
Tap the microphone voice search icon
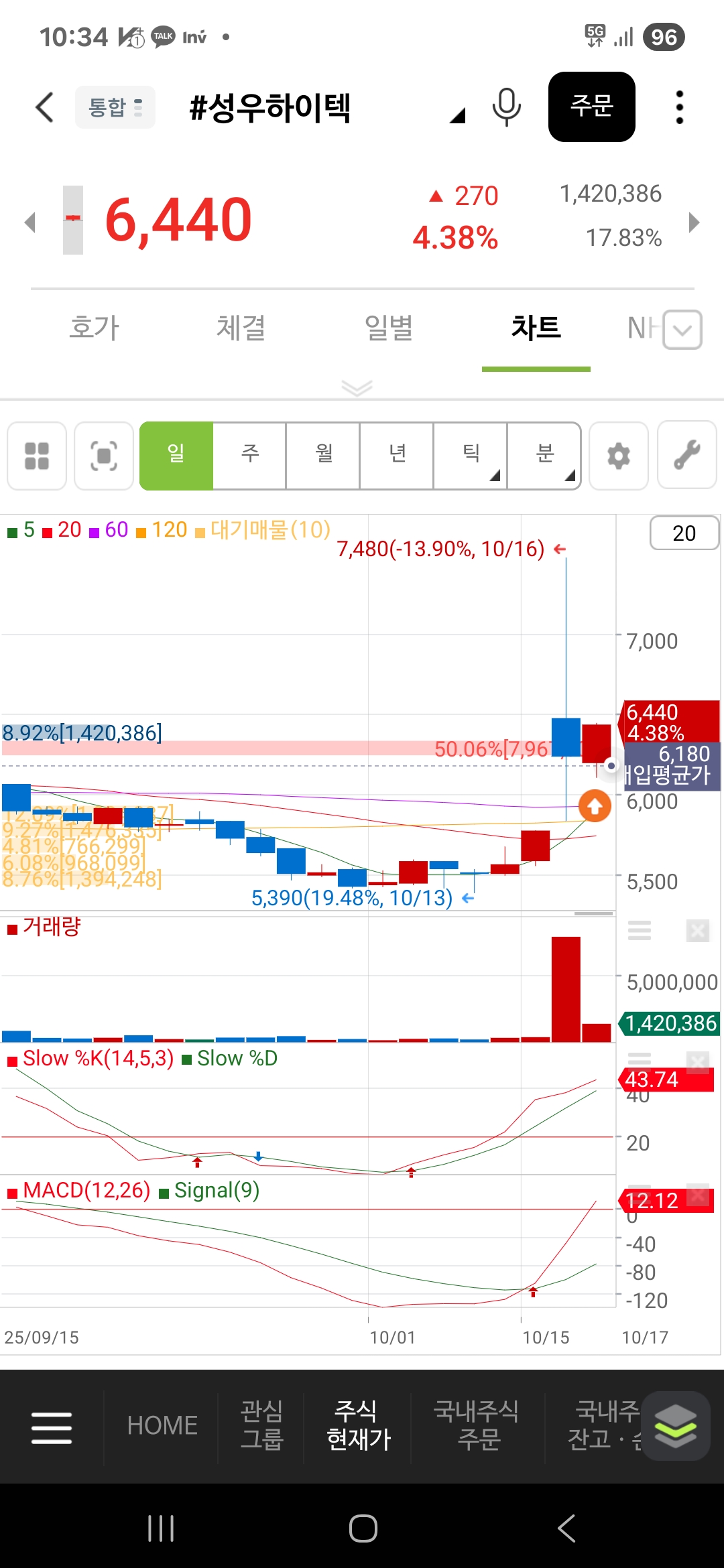tap(506, 107)
